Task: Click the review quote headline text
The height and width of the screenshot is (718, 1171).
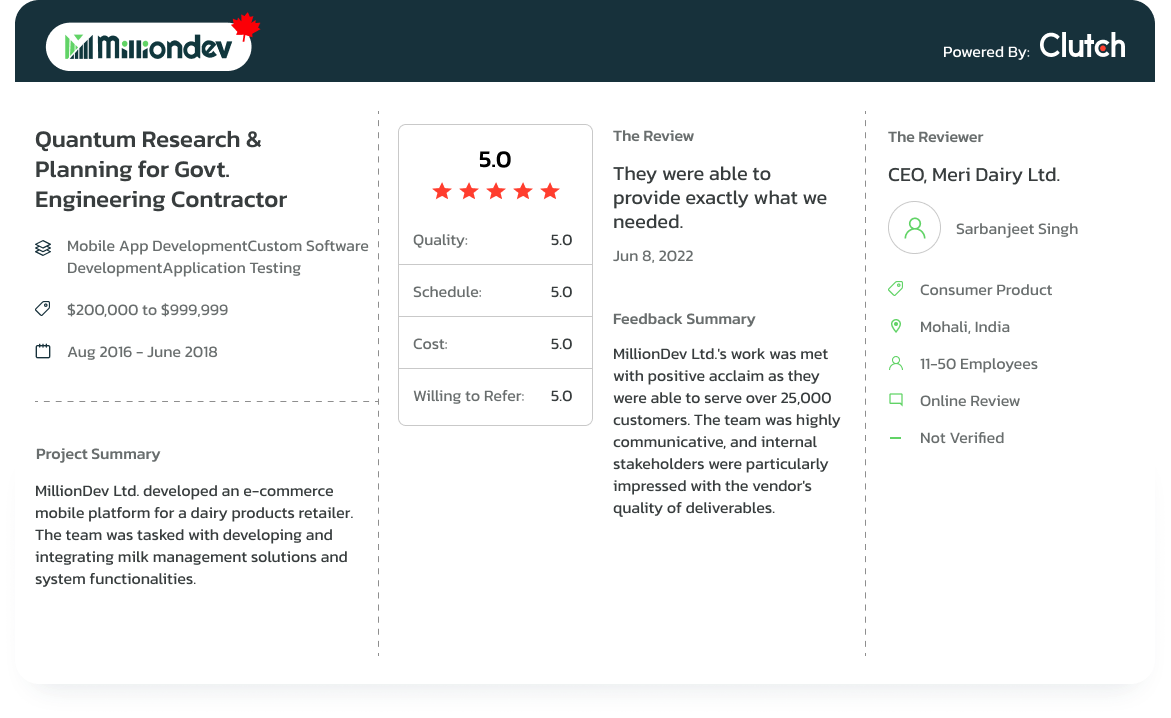Action: (x=719, y=198)
